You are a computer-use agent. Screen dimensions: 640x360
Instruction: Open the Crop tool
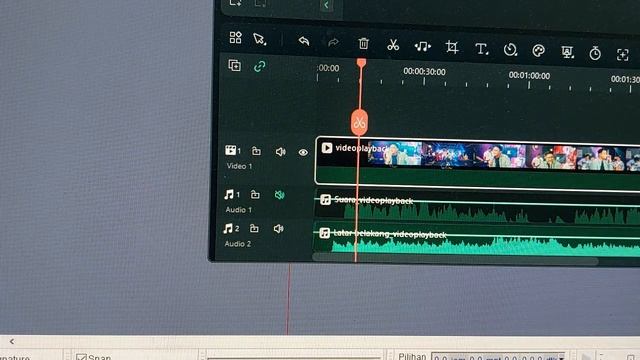click(452, 47)
